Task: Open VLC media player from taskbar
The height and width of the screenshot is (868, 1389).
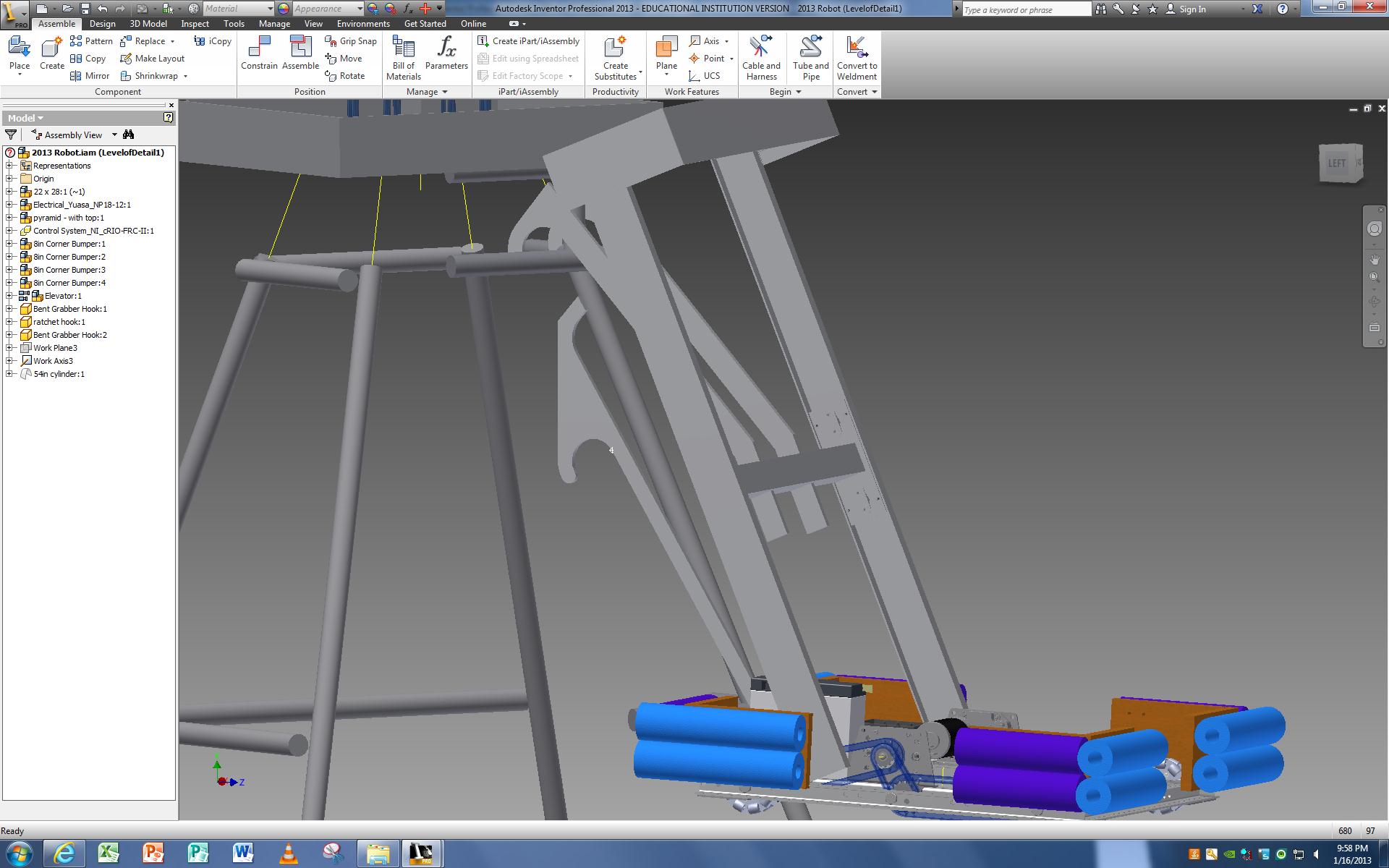Action: click(289, 854)
